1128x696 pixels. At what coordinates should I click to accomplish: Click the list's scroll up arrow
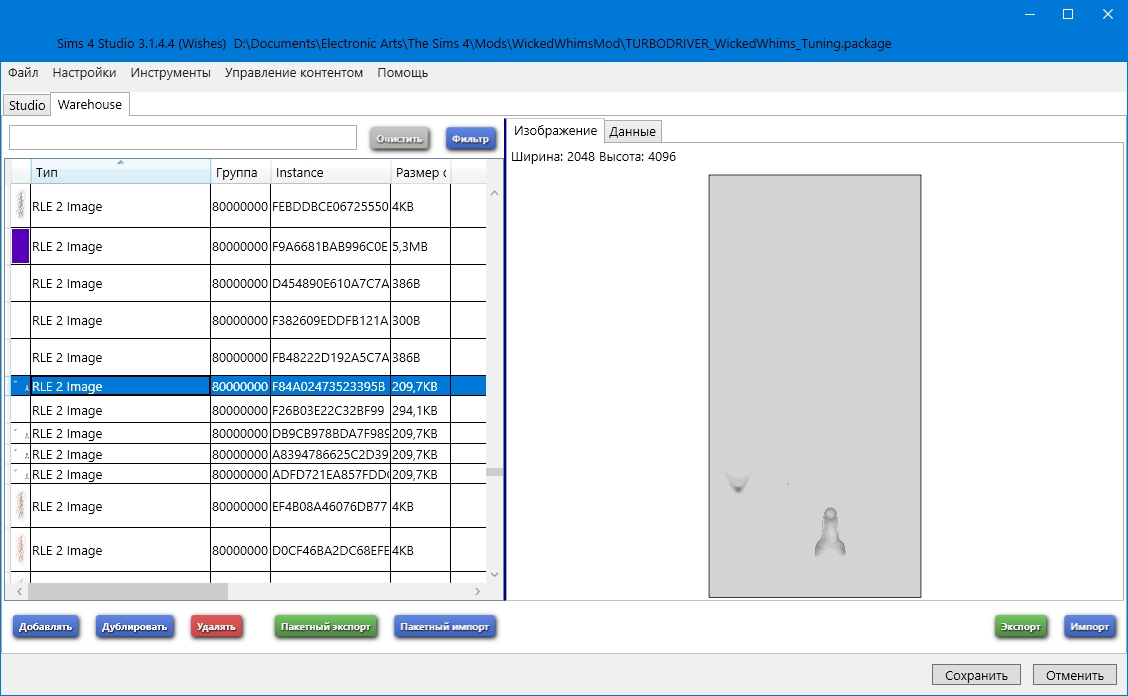pos(494,193)
